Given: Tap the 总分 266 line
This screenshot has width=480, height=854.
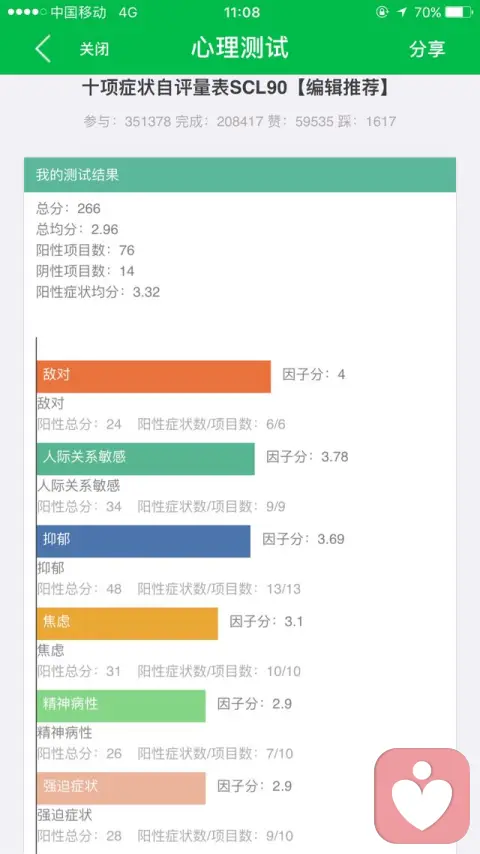Looking at the screenshot, I should point(69,209).
